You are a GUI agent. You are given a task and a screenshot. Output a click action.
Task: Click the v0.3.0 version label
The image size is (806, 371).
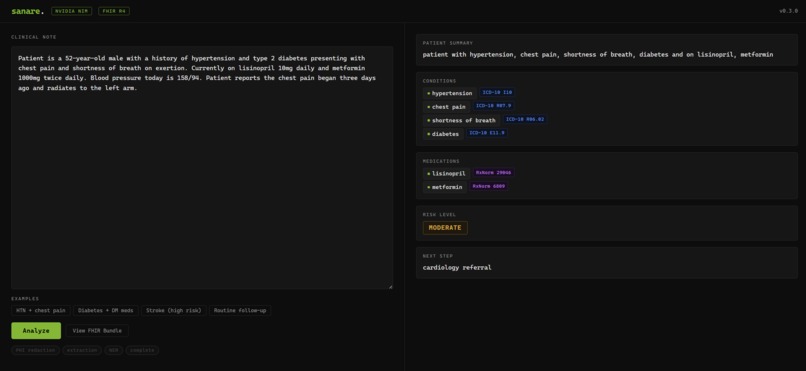point(789,11)
